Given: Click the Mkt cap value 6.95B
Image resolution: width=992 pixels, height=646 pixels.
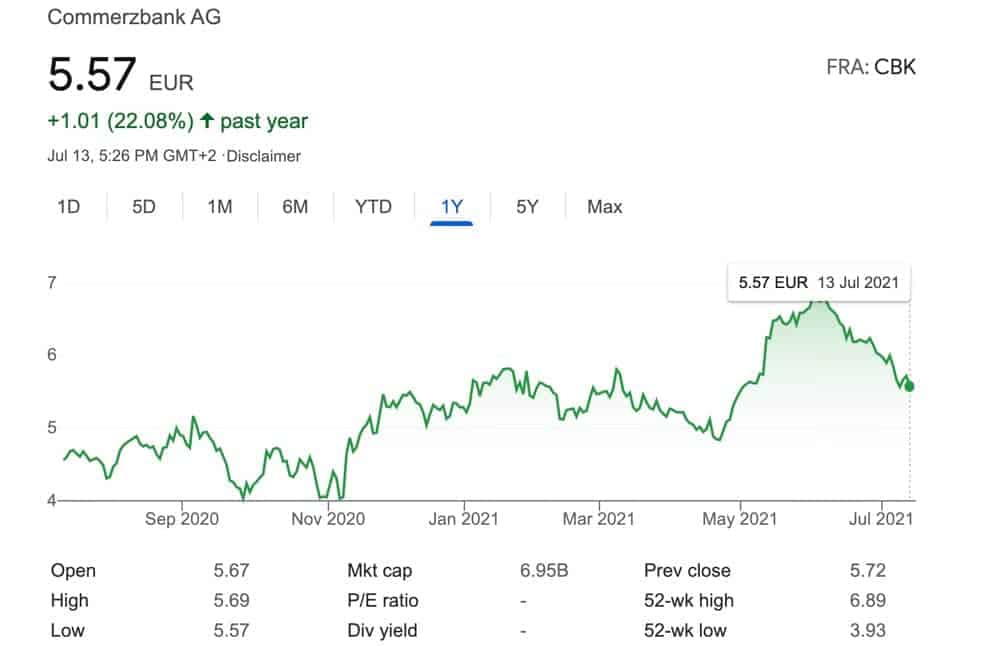Looking at the screenshot, I should [x=544, y=571].
